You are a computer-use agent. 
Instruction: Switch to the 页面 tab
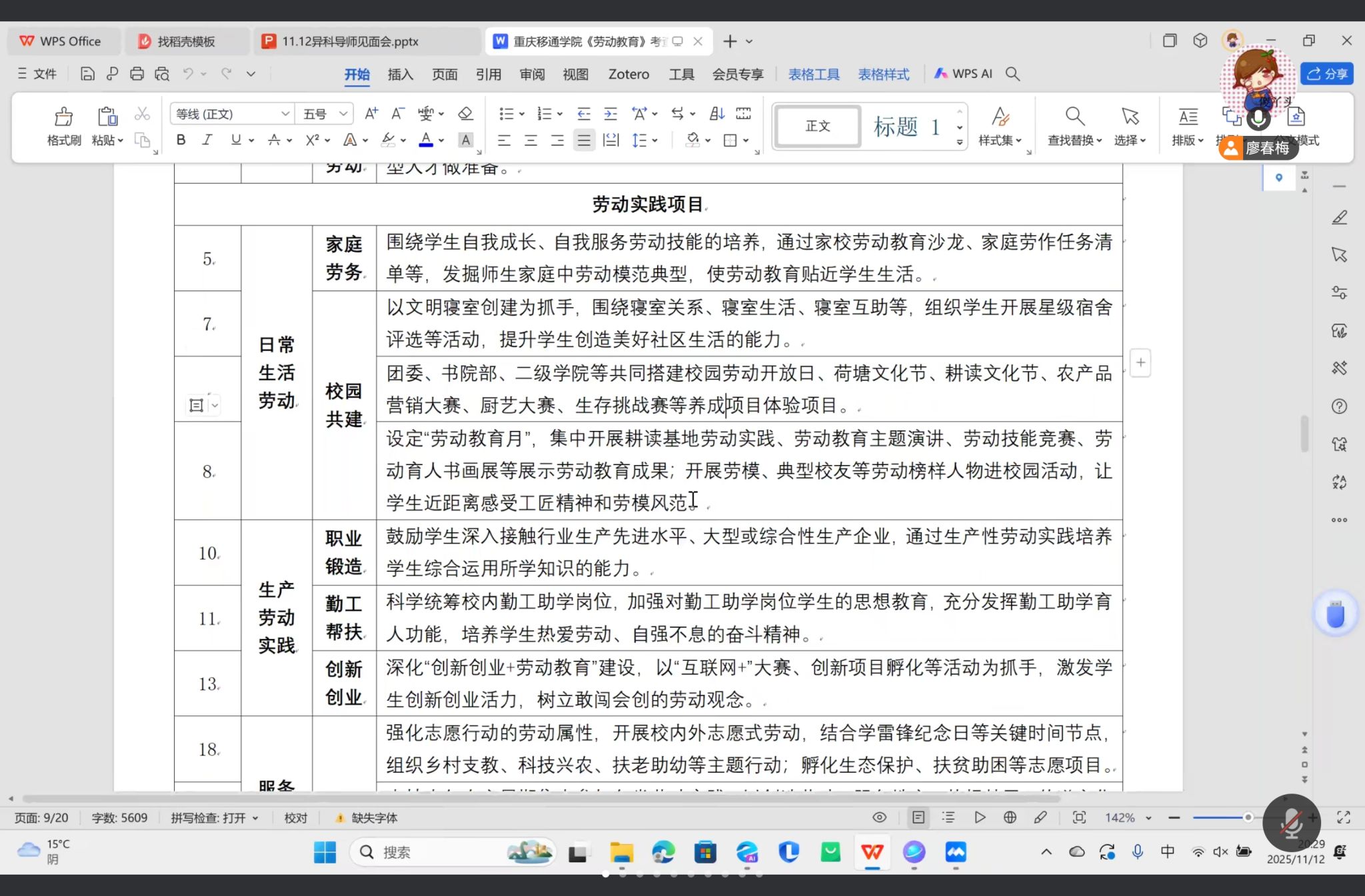[445, 74]
